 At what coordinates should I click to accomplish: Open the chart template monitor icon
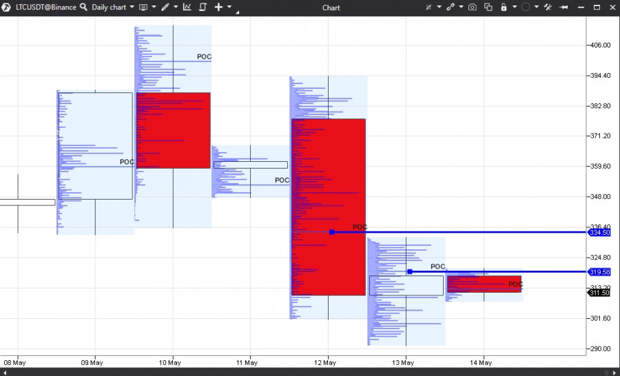[x=143, y=7]
